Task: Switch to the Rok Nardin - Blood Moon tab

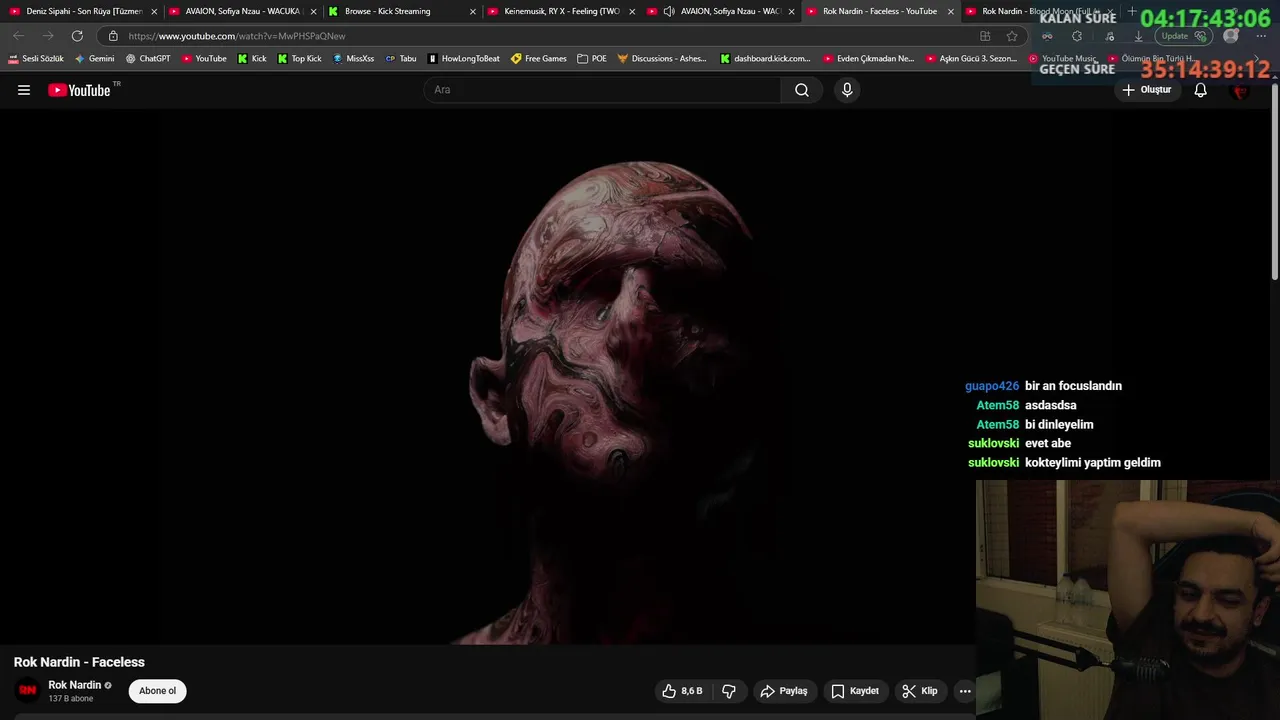Action: 1040,11
